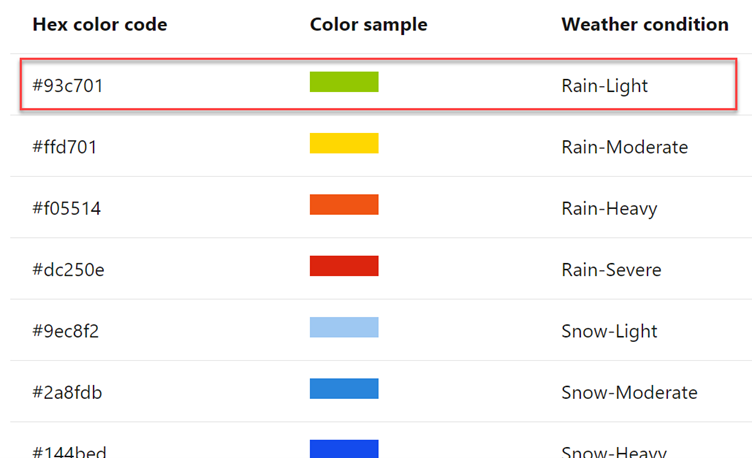The height and width of the screenshot is (458, 752).
Task: Select the #dc250e hex code text
Action: coord(68,270)
